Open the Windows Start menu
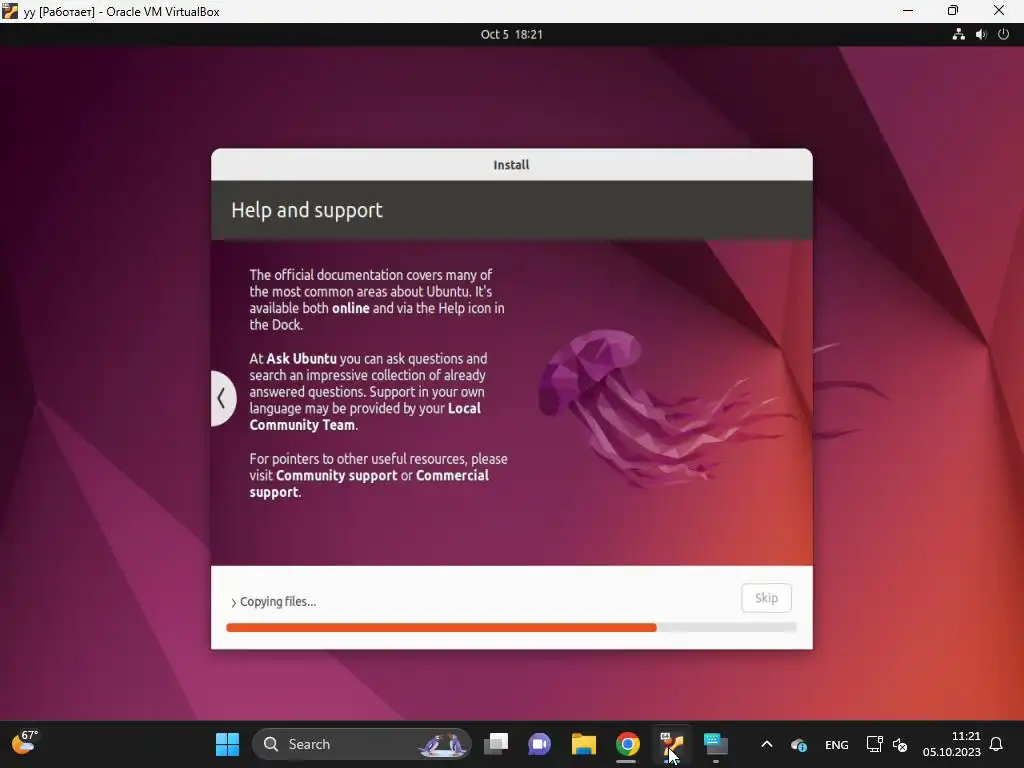This screenshot has height=768, width=1024. pos(227,744)
